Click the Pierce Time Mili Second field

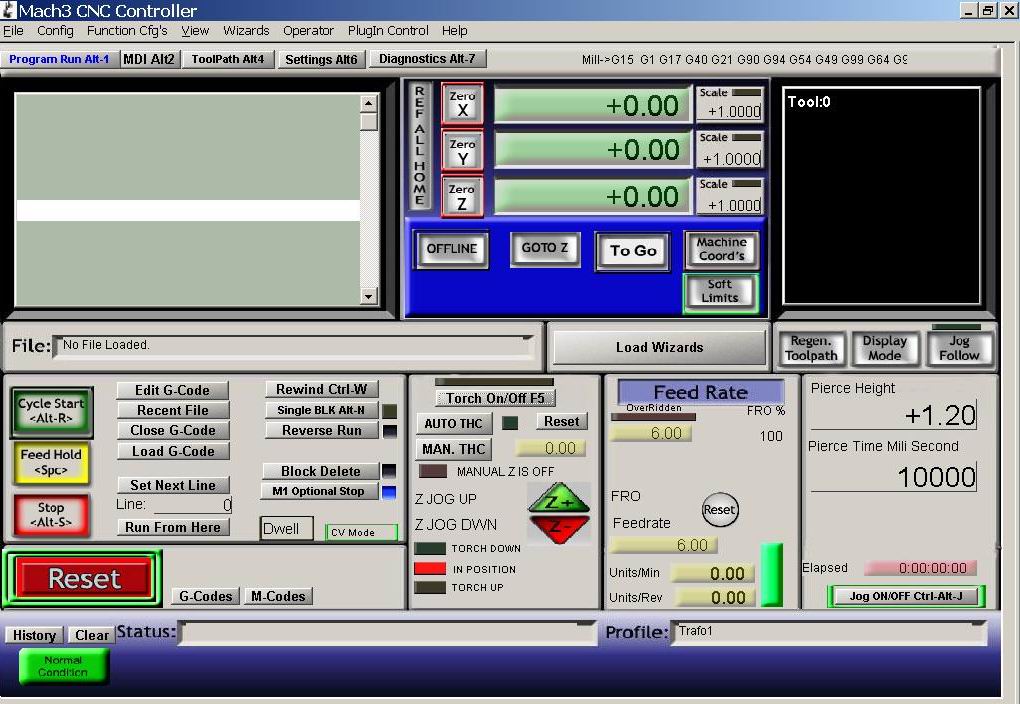click(895, 477)
